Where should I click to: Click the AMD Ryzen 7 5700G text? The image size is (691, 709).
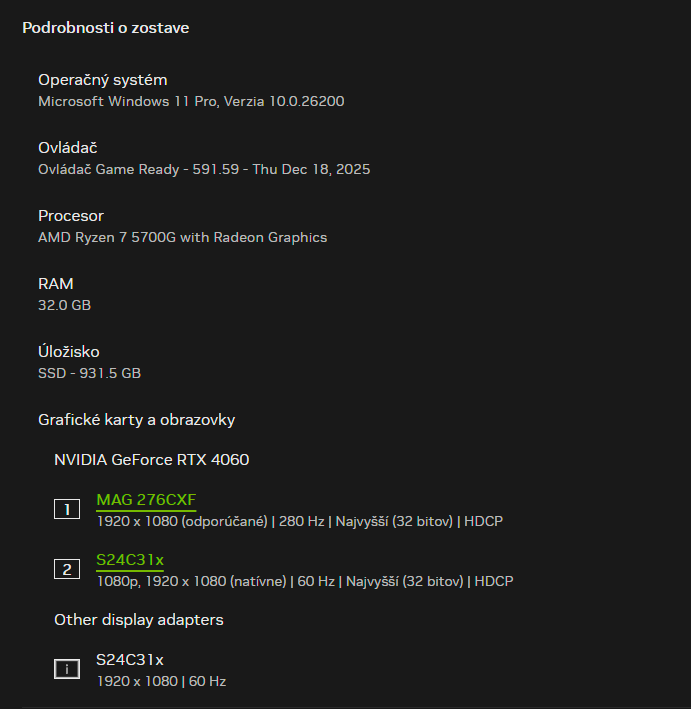point(182,237)
